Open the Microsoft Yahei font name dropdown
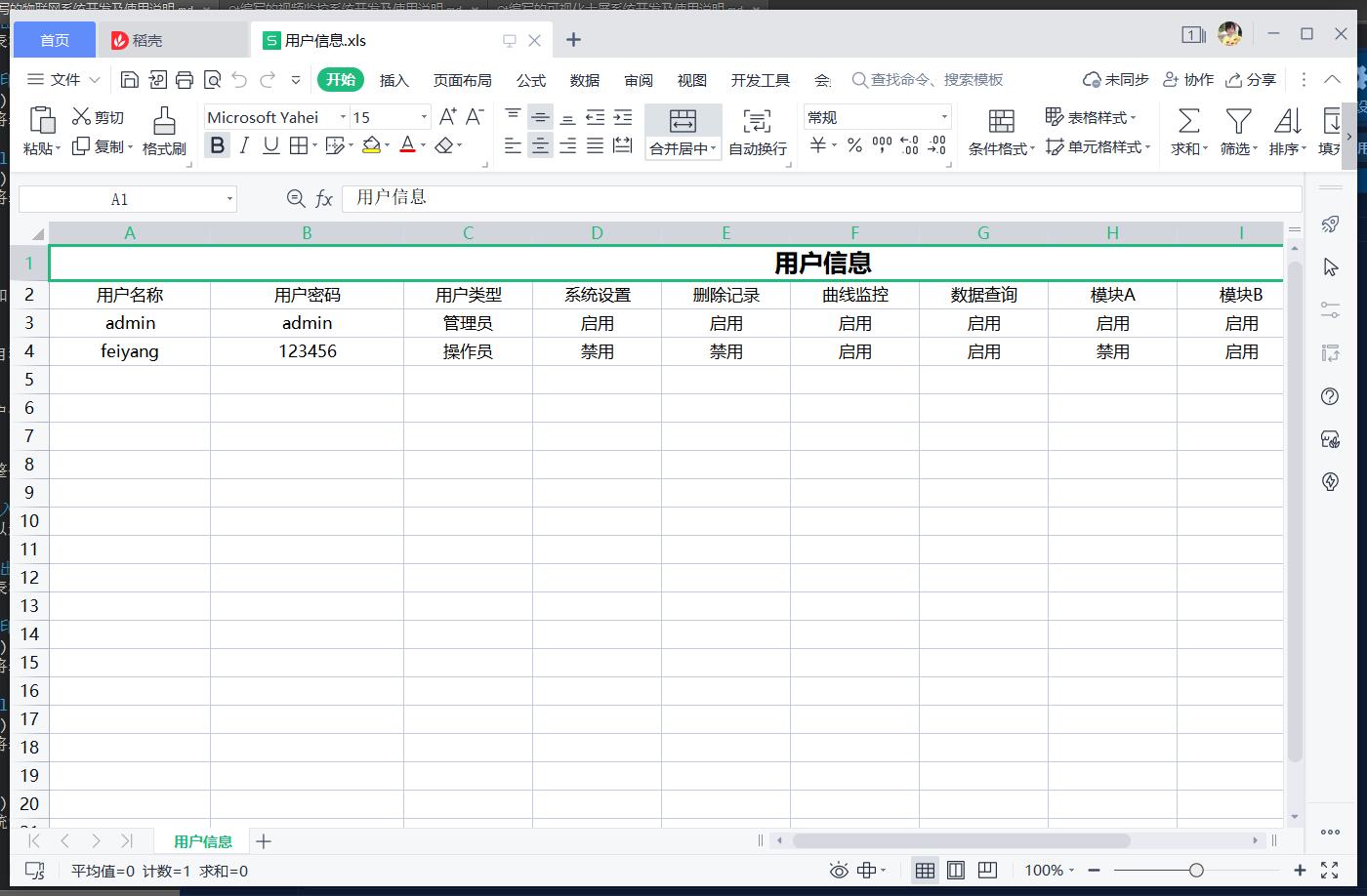The image size is (1367, 896). (343, 117)
